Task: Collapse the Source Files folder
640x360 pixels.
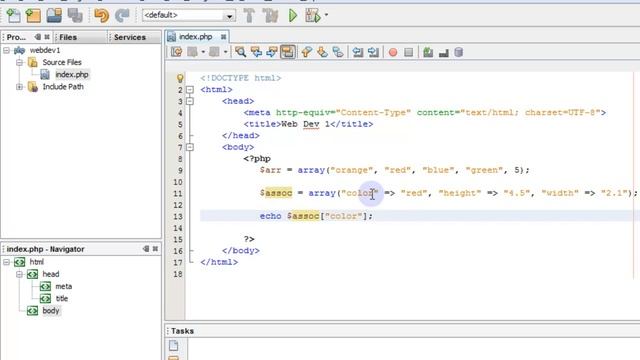Action: click(x=19, y=62)
